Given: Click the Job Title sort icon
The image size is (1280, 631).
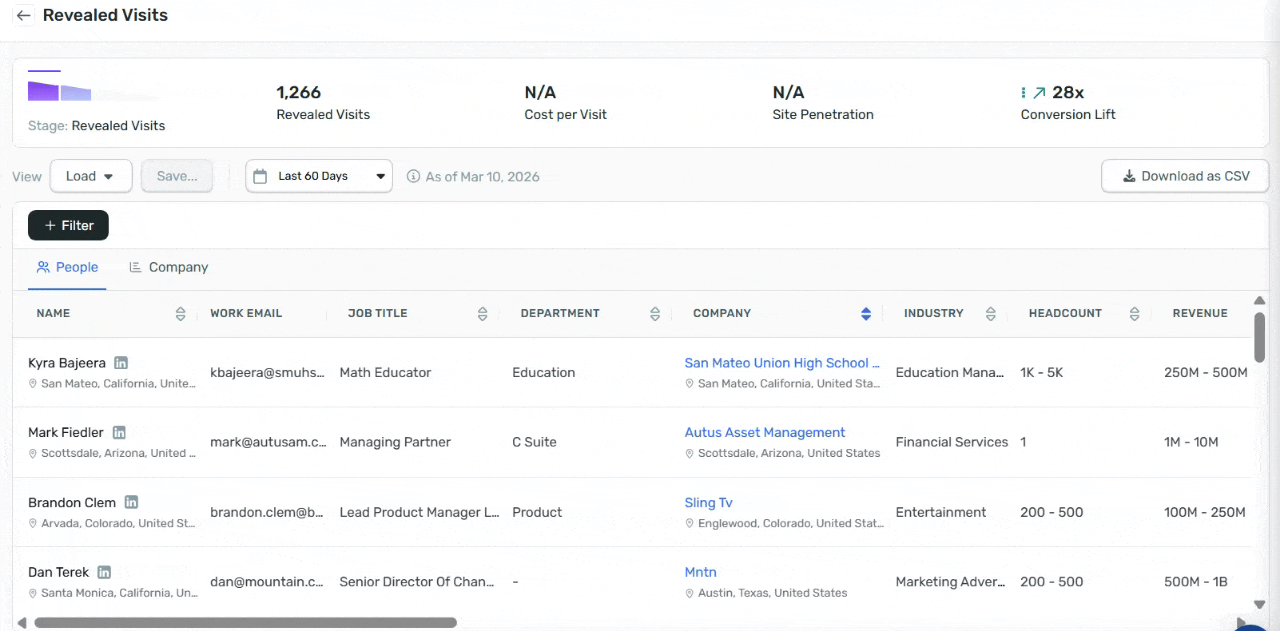Looking at the screenshot, I should pos(482,314).
